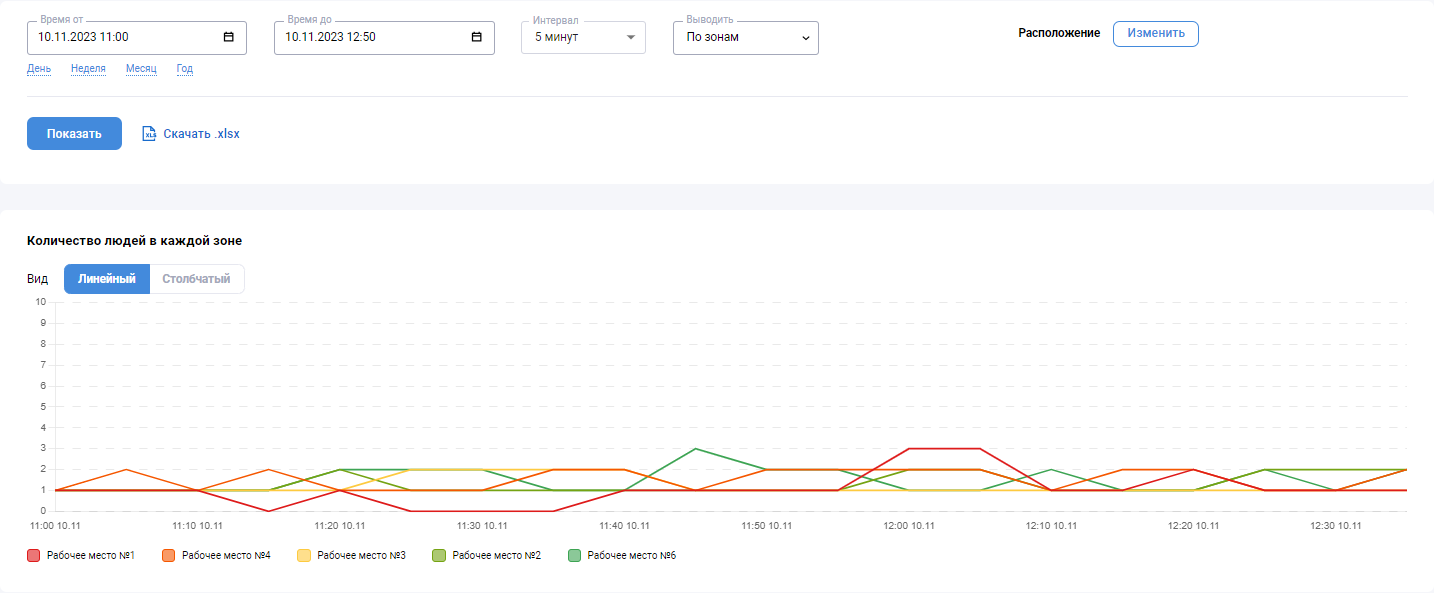Click the 11:00 10.11 axis label

click(55, 525)
